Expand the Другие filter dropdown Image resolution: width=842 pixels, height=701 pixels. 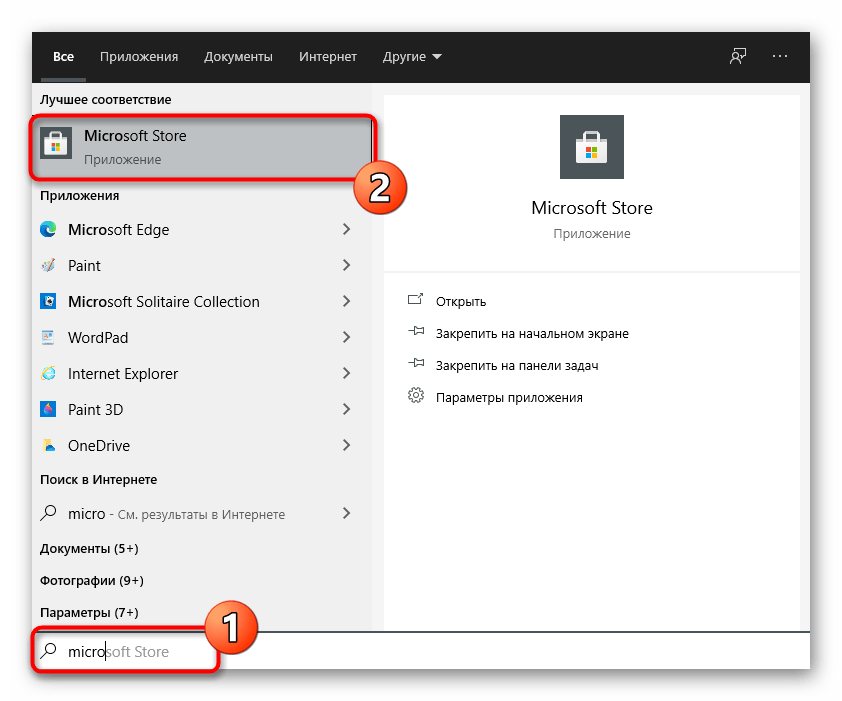coord(412,57)
